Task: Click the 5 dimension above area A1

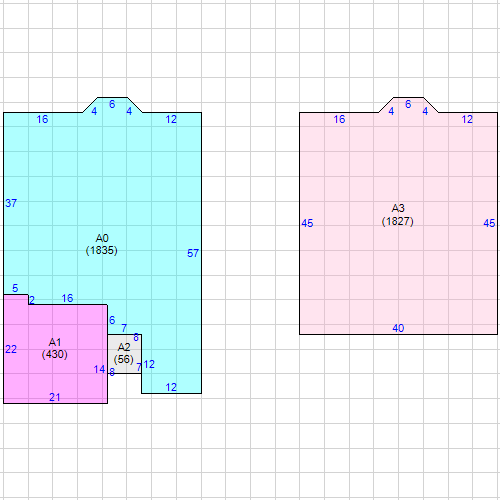Action: [x=15, y=288]
